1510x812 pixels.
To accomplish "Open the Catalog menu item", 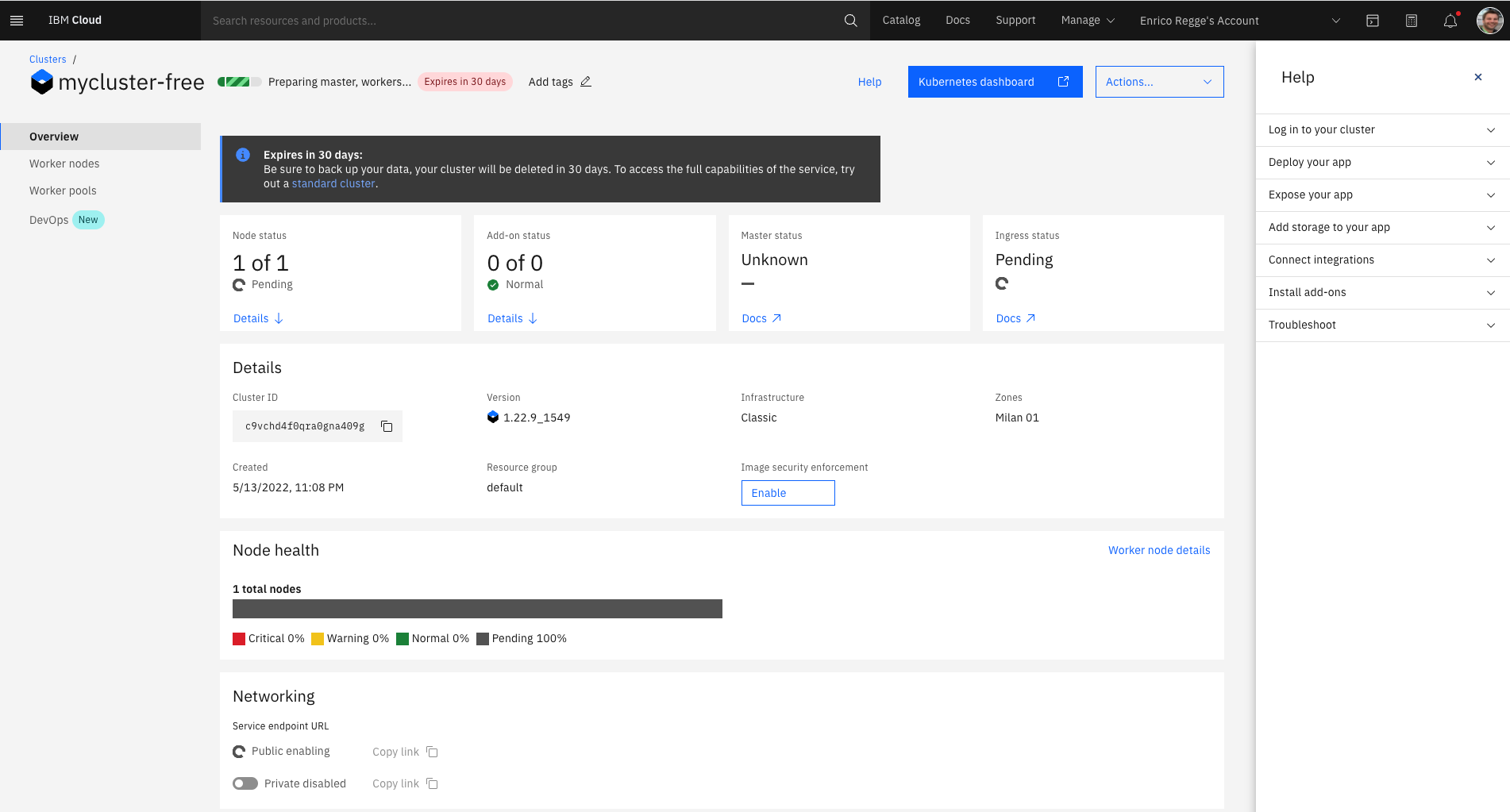I will (x=901, y=21).
